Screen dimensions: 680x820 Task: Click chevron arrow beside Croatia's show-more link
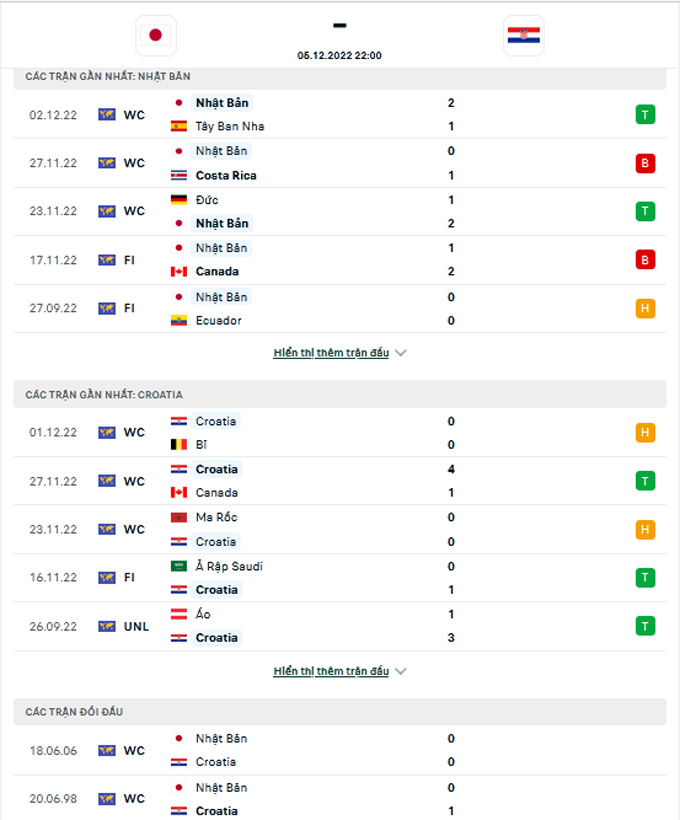[401, 671]
